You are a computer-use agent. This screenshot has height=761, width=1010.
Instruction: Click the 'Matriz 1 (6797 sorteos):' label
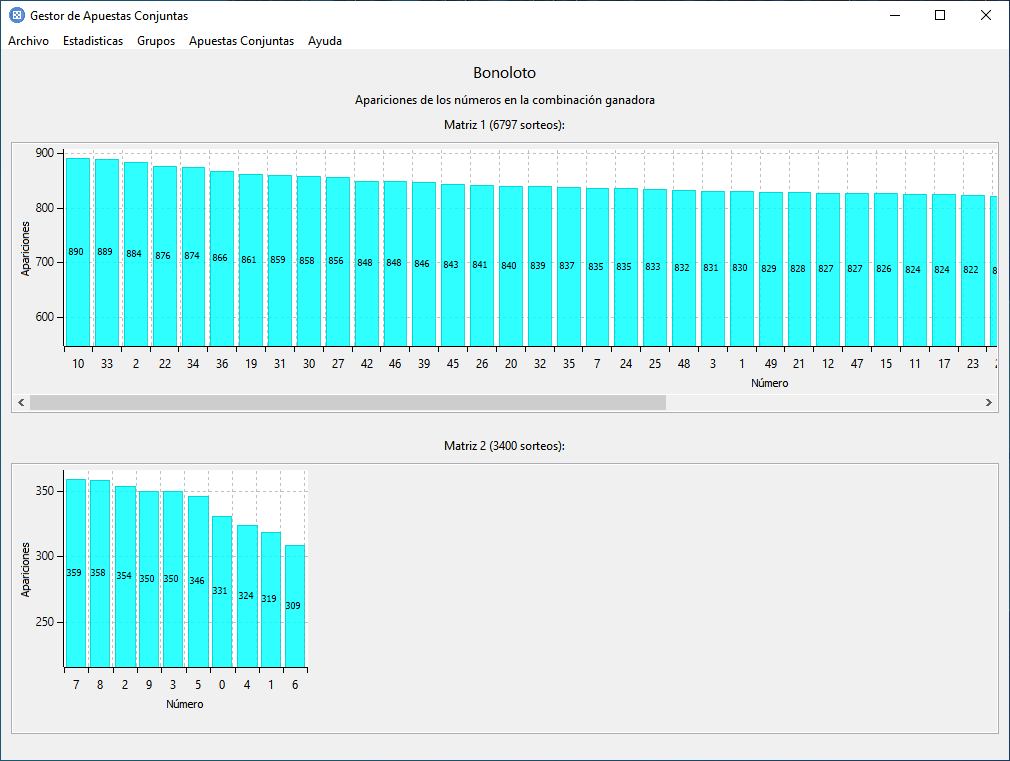pos(504,125)
